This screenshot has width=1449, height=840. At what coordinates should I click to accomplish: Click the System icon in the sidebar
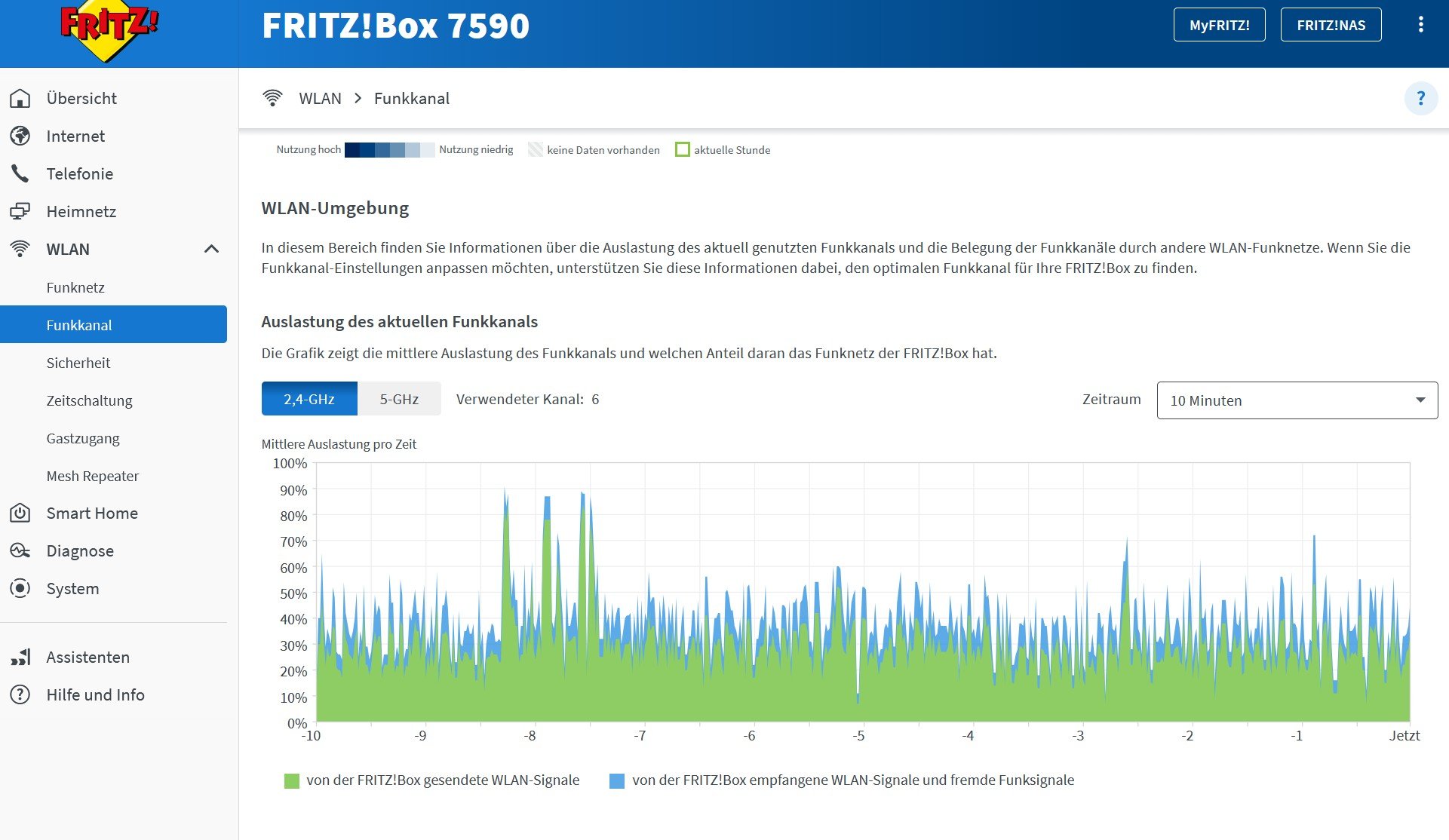point(20,588)
